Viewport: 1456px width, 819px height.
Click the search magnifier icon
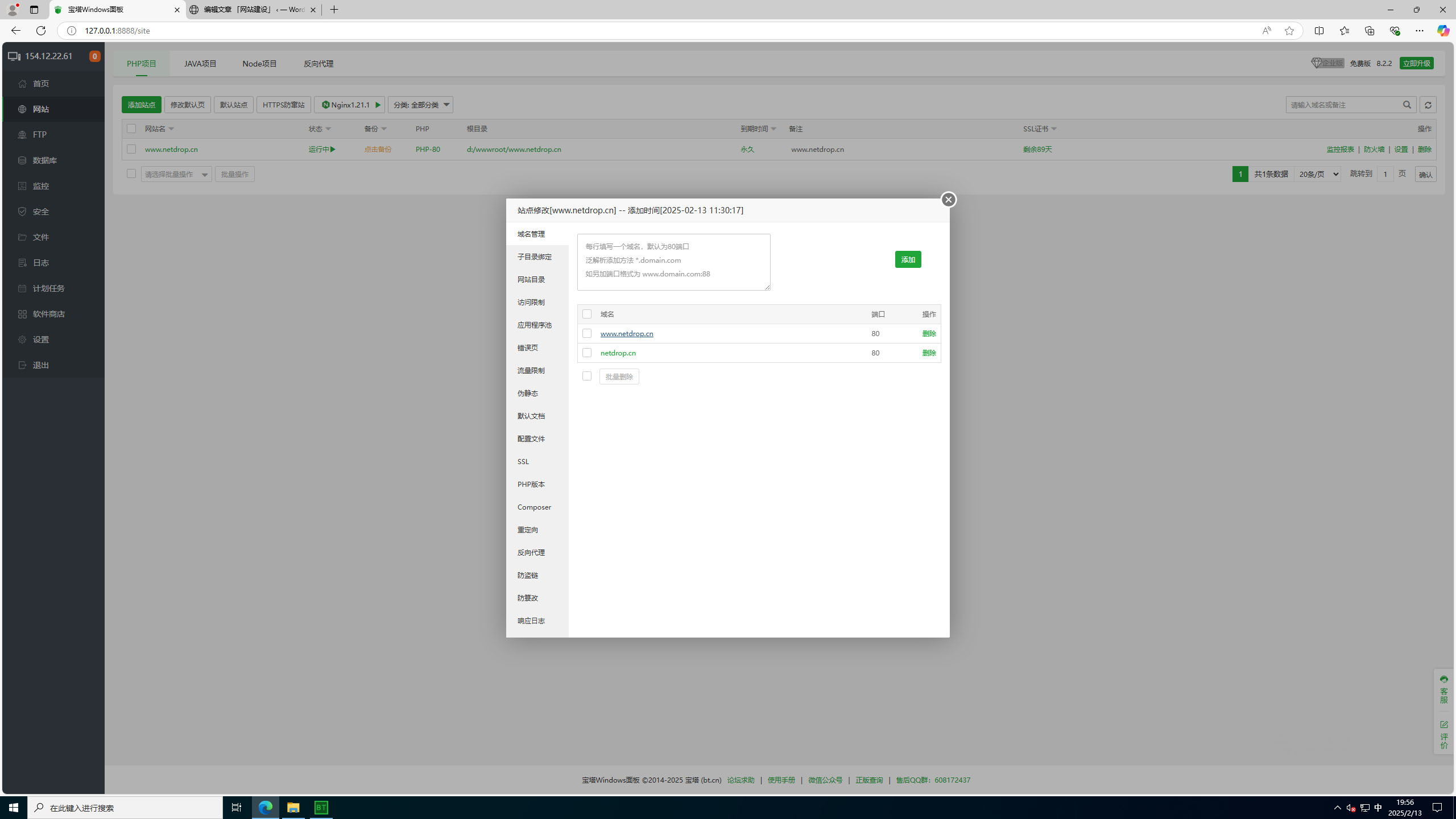click(x=1407, y=105)
